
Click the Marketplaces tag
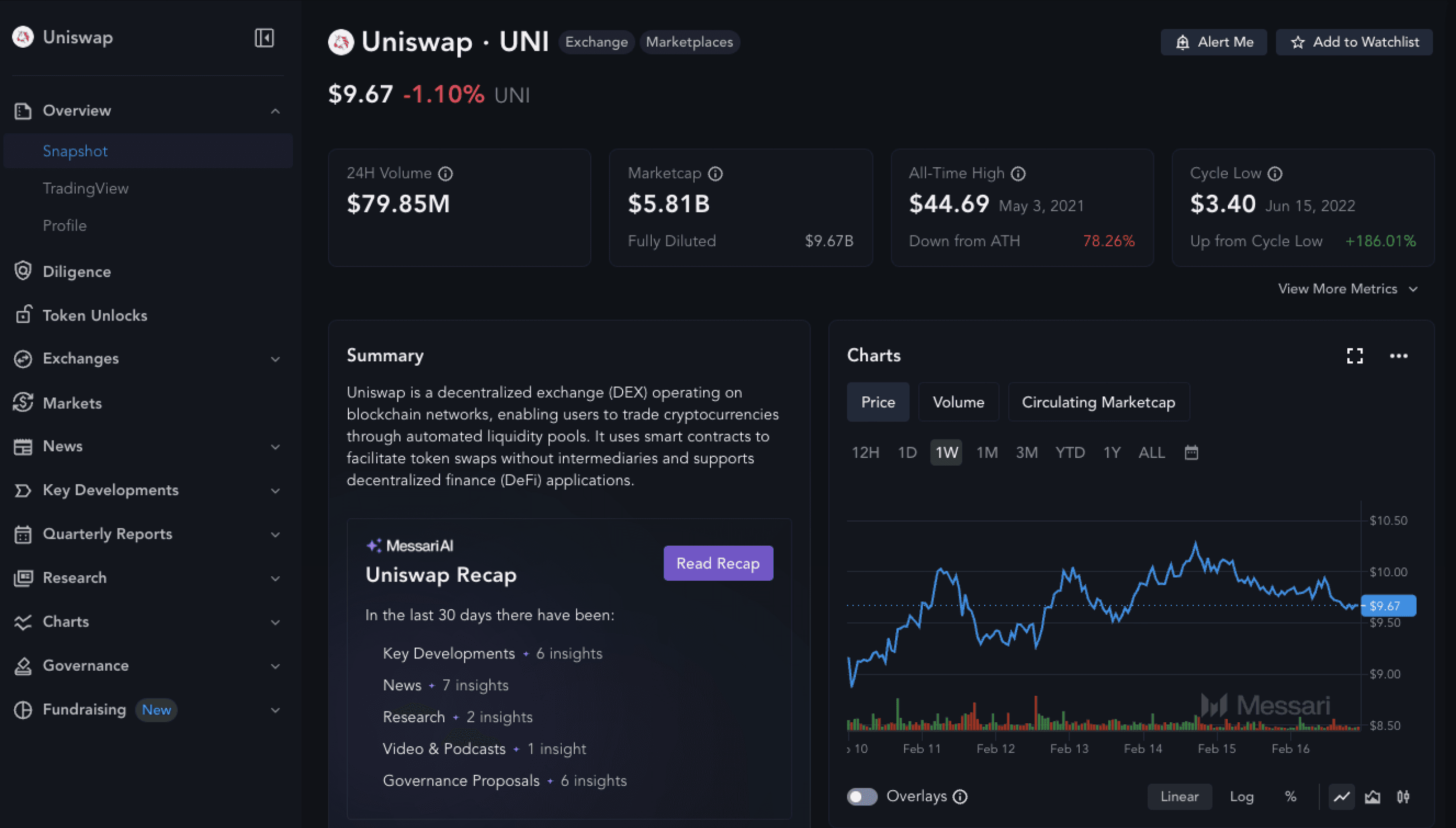[x=689, y=42]
